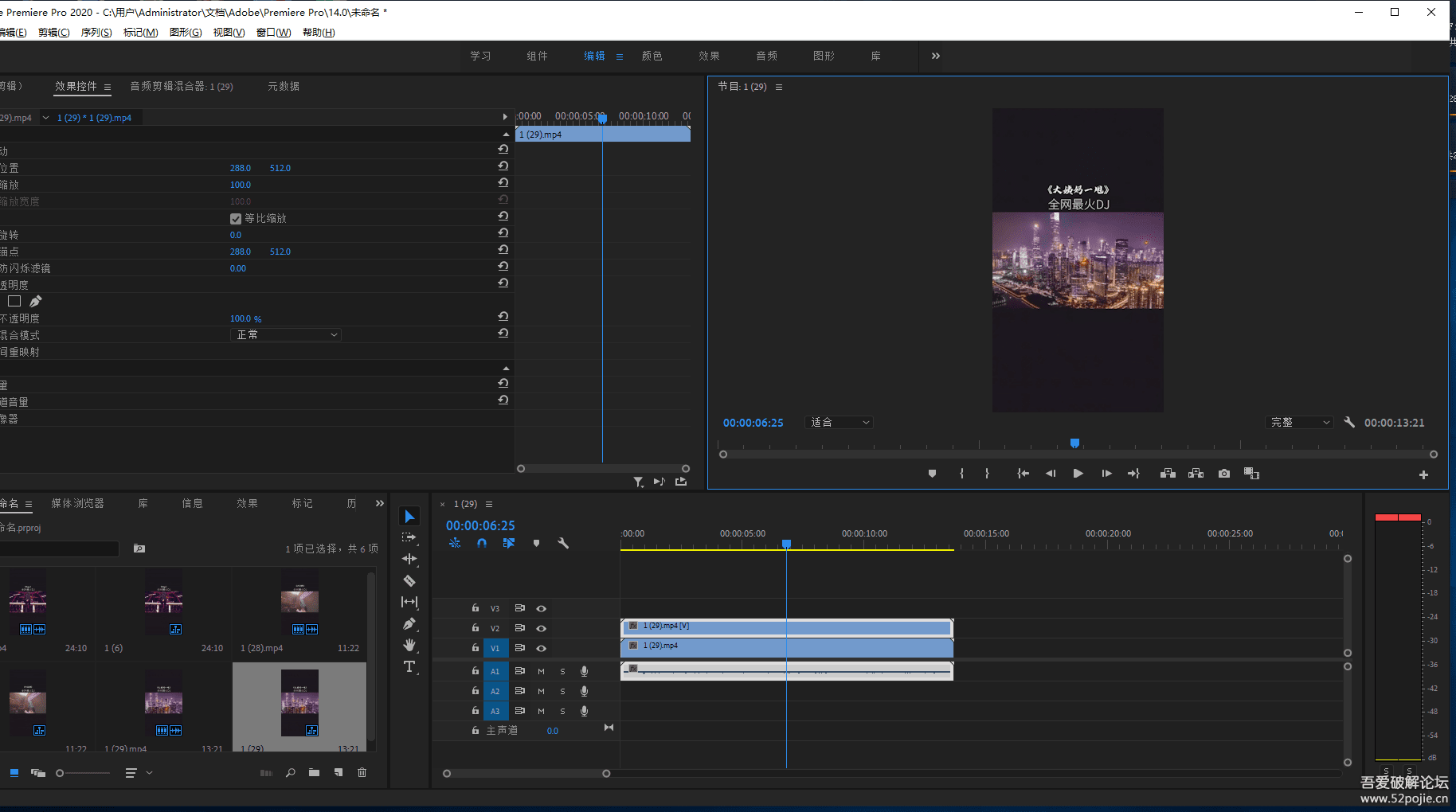Solo audio track A2
This screenshot has height=812, width=1456.
[562, 691]
